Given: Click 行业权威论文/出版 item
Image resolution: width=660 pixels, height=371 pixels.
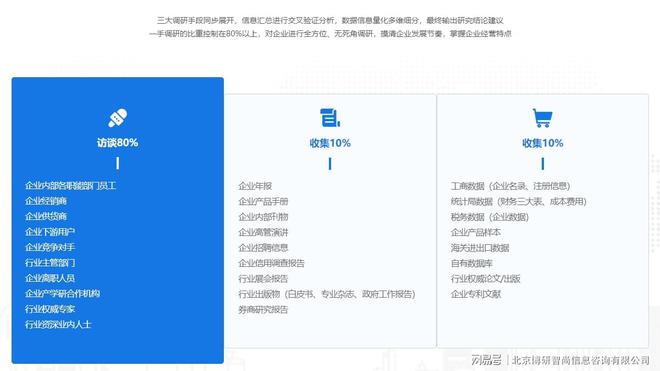Looking at the screenshot, I should click(486, 279).
